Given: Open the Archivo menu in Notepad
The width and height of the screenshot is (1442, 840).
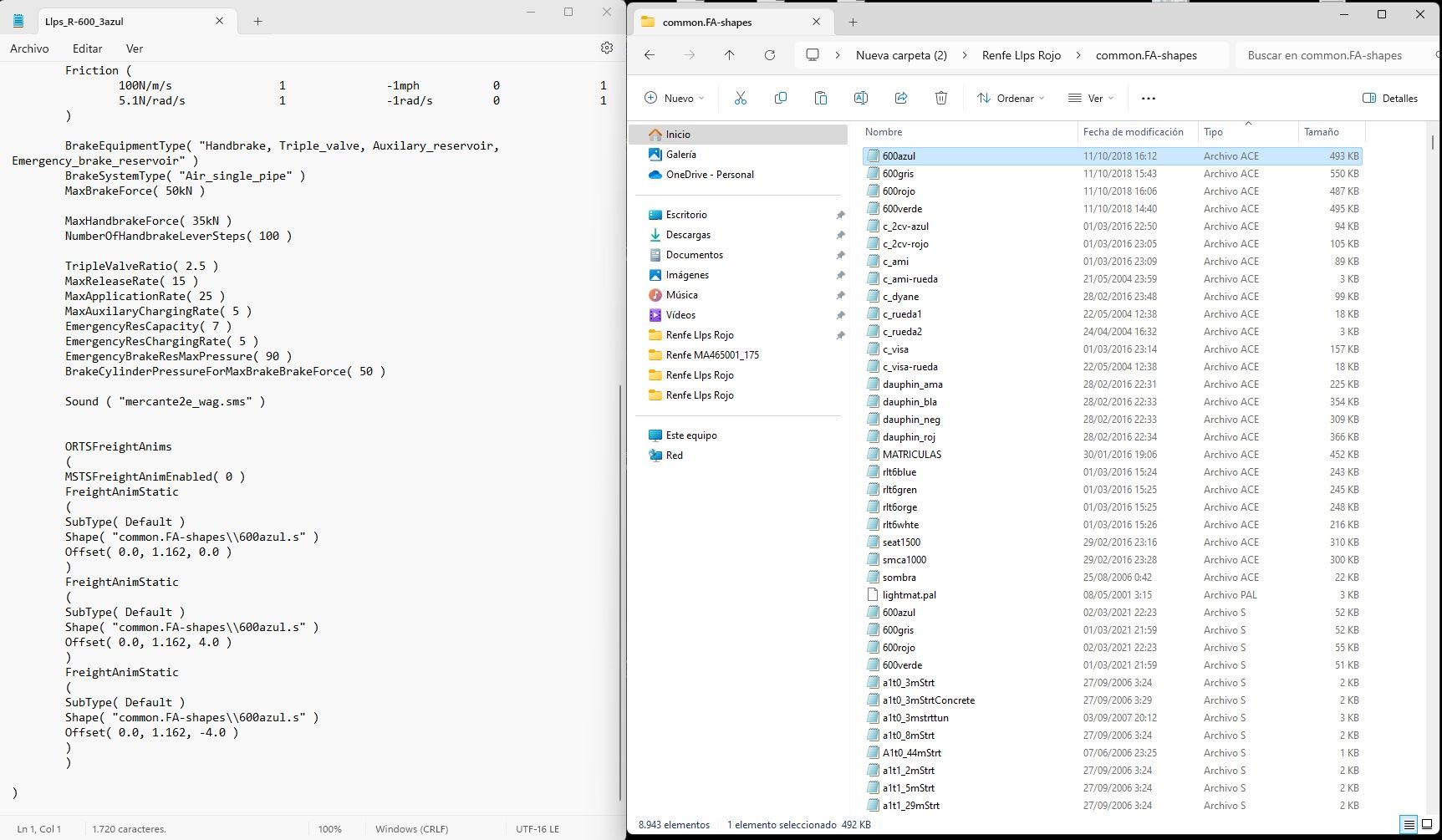Looking at the screenshot, I should coord(29,48).
